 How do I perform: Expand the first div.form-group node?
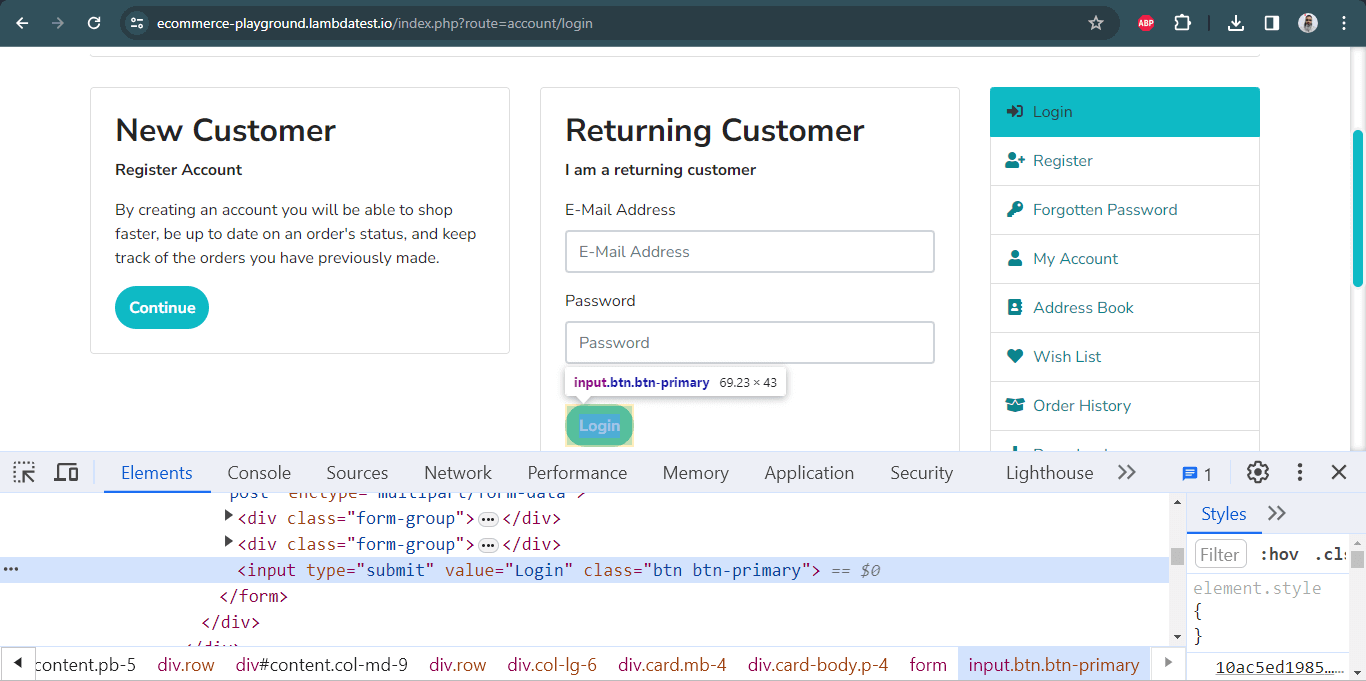[229, 516]
